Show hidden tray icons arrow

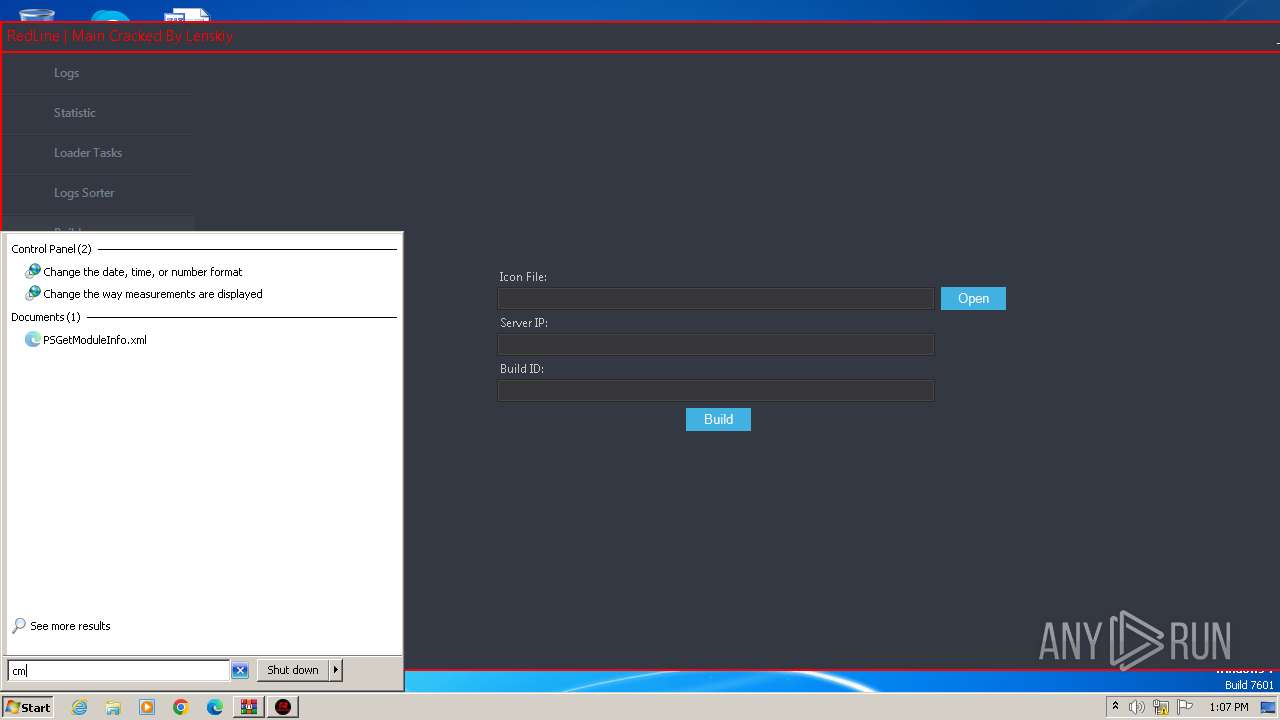pyautogui.click(x=1115, y=706)
